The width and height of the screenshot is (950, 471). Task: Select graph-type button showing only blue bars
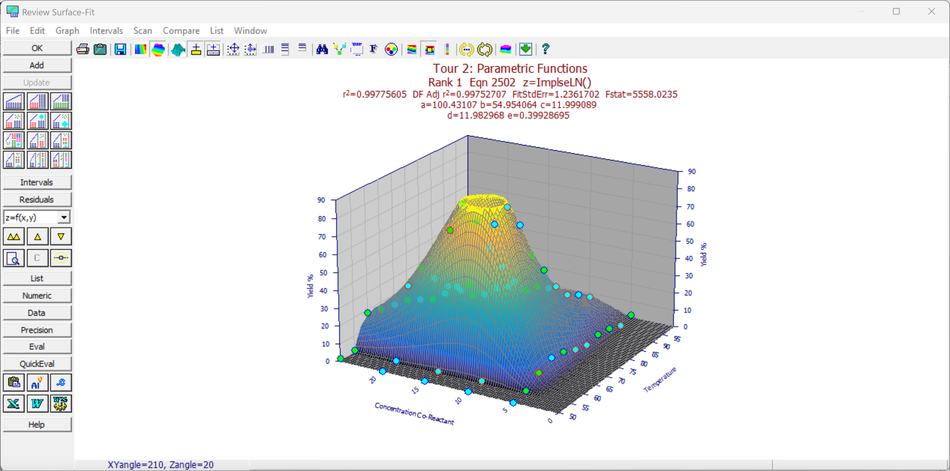point(14,101)
